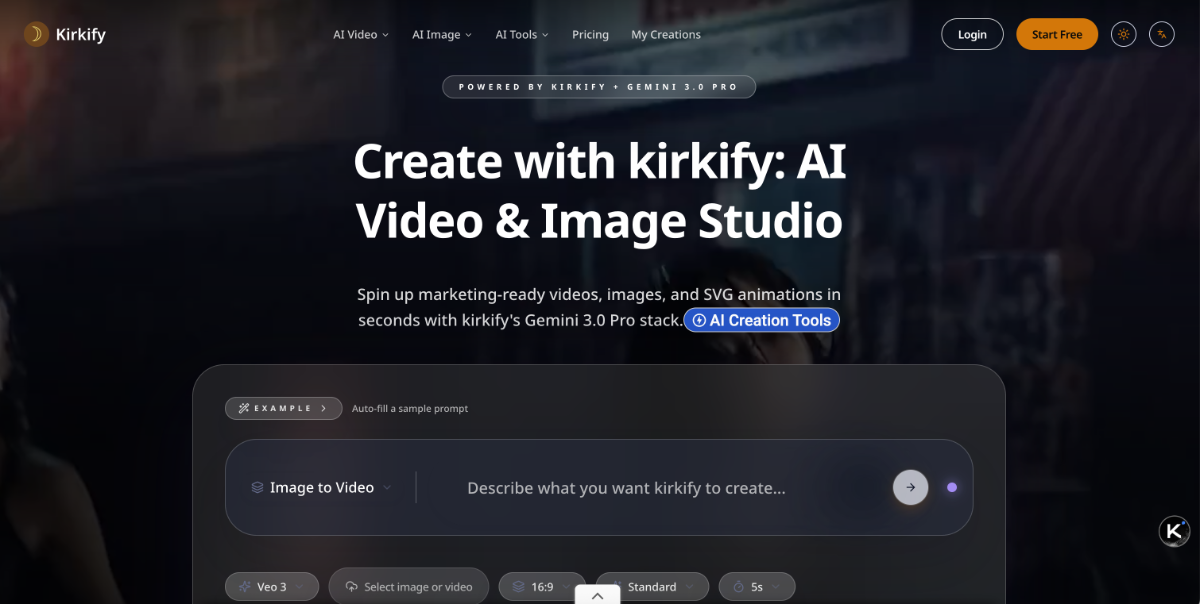Open the language translation icon

(x=1161, y=33)
